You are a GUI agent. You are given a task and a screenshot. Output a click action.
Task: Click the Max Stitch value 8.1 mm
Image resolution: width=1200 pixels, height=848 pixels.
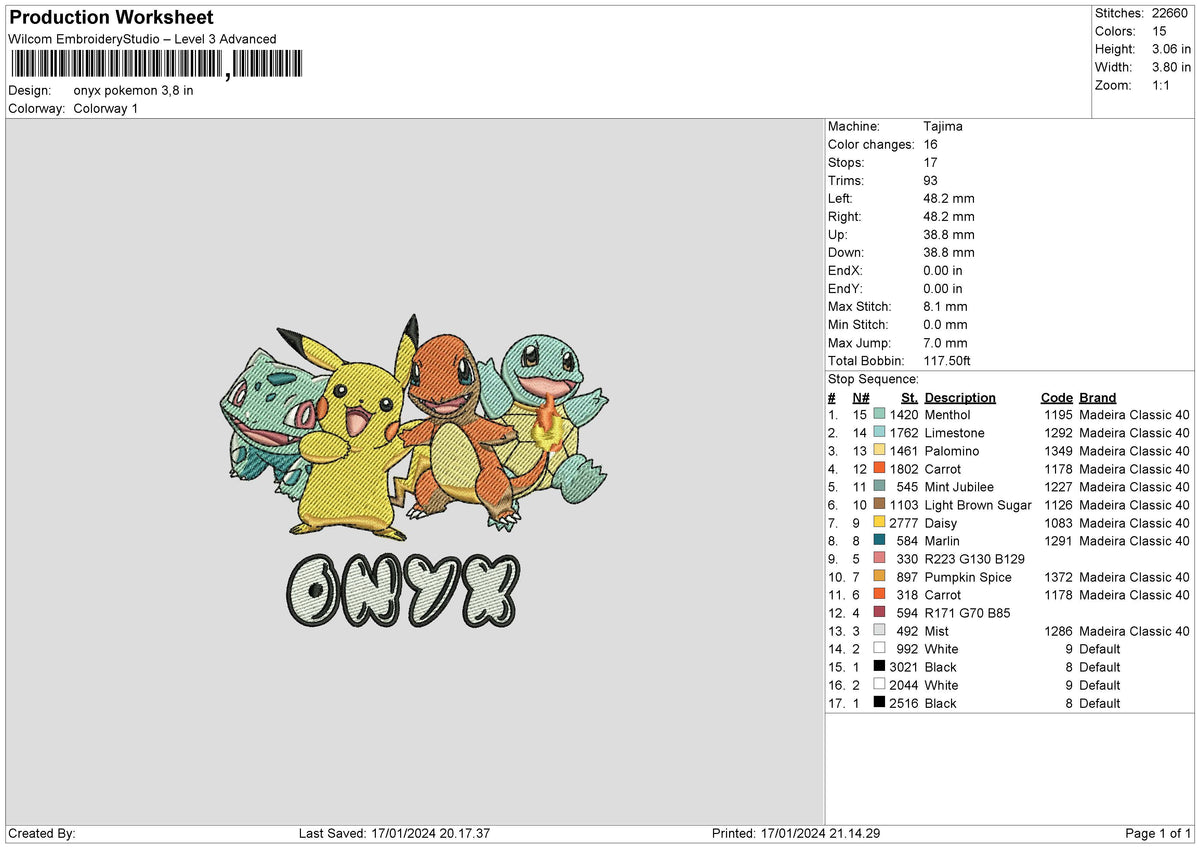coord(946,307)
